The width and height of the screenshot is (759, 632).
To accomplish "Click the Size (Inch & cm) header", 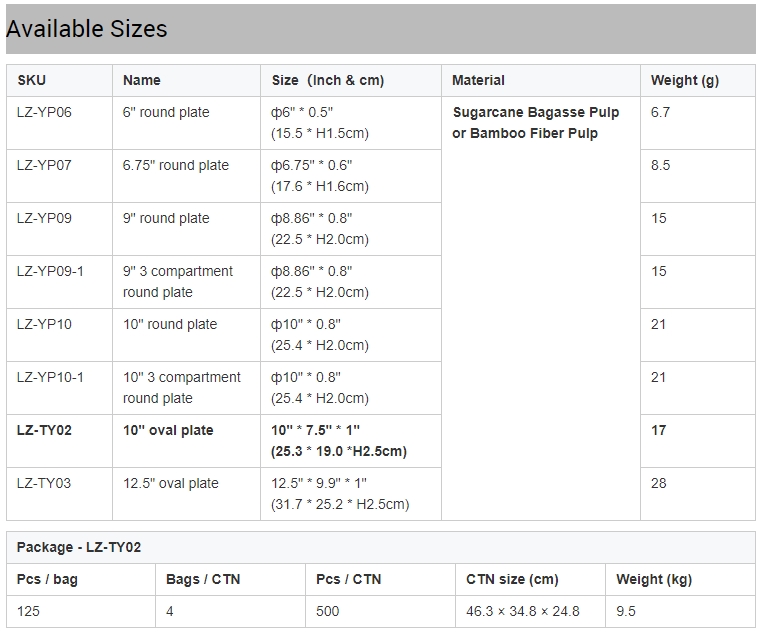I will click(x=327, y=80).
